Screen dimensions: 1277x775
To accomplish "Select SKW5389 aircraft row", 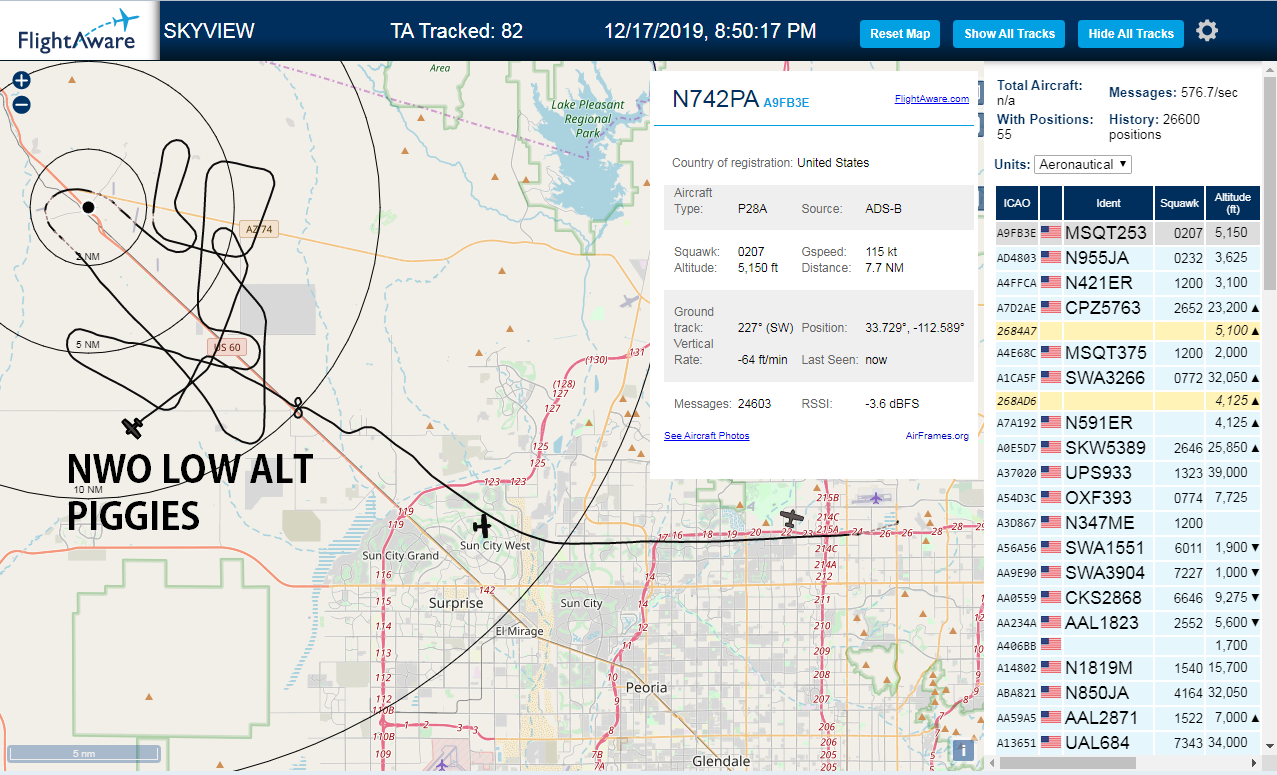I will tap(1127, 448).
